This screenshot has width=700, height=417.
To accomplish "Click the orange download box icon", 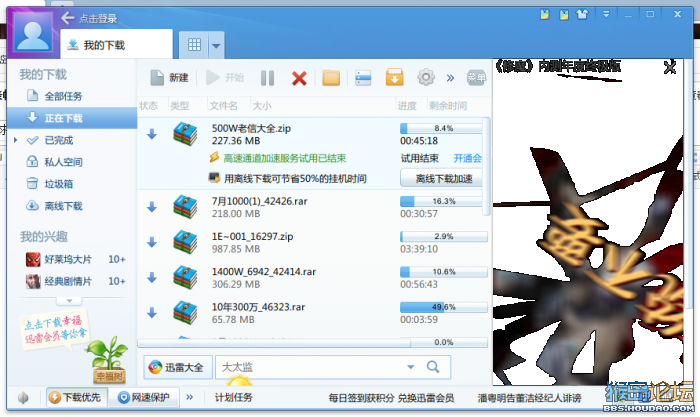I will pos(395,77).
